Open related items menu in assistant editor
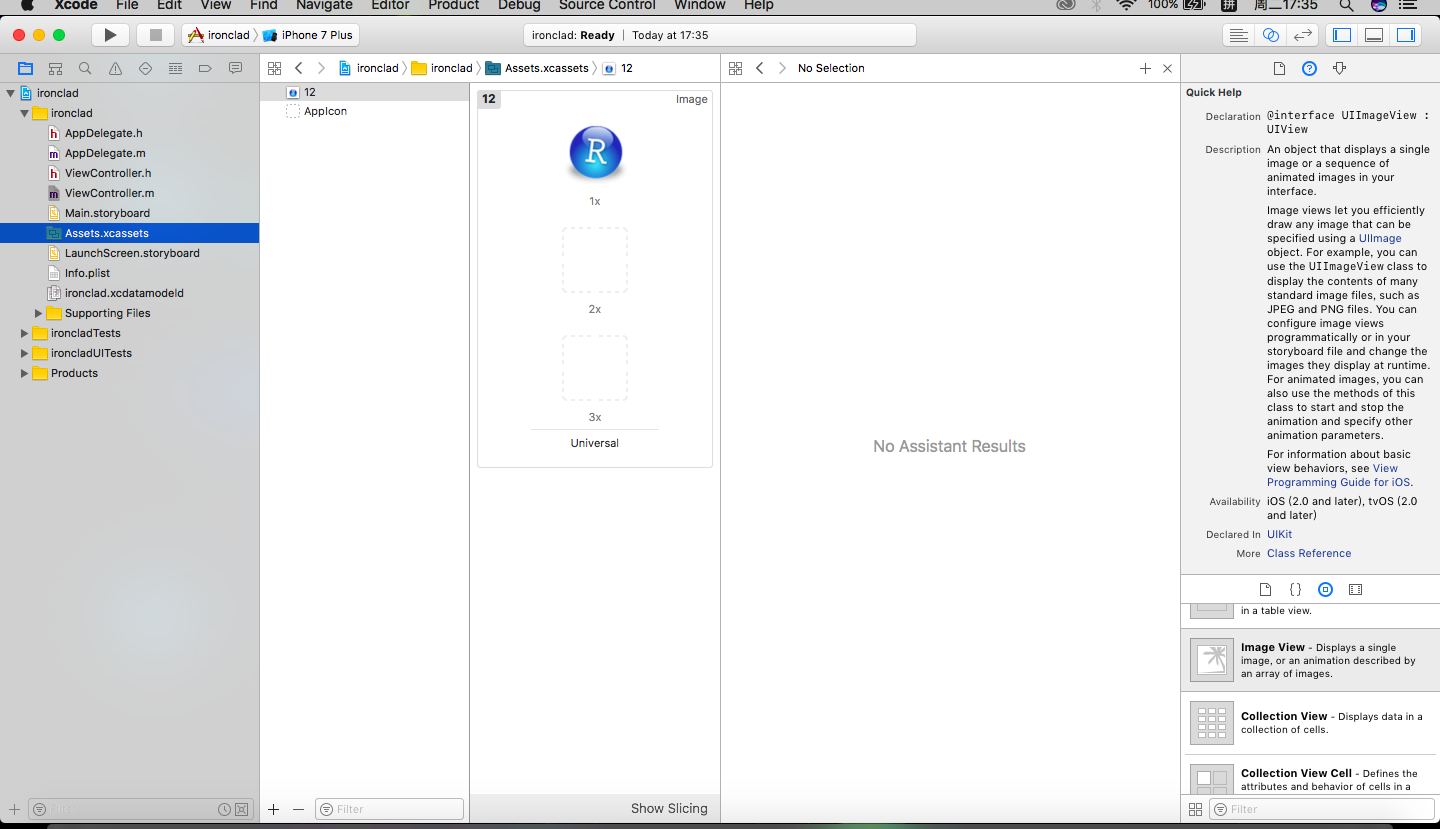This screenshot has height=829, width=1440. [735, 68]
